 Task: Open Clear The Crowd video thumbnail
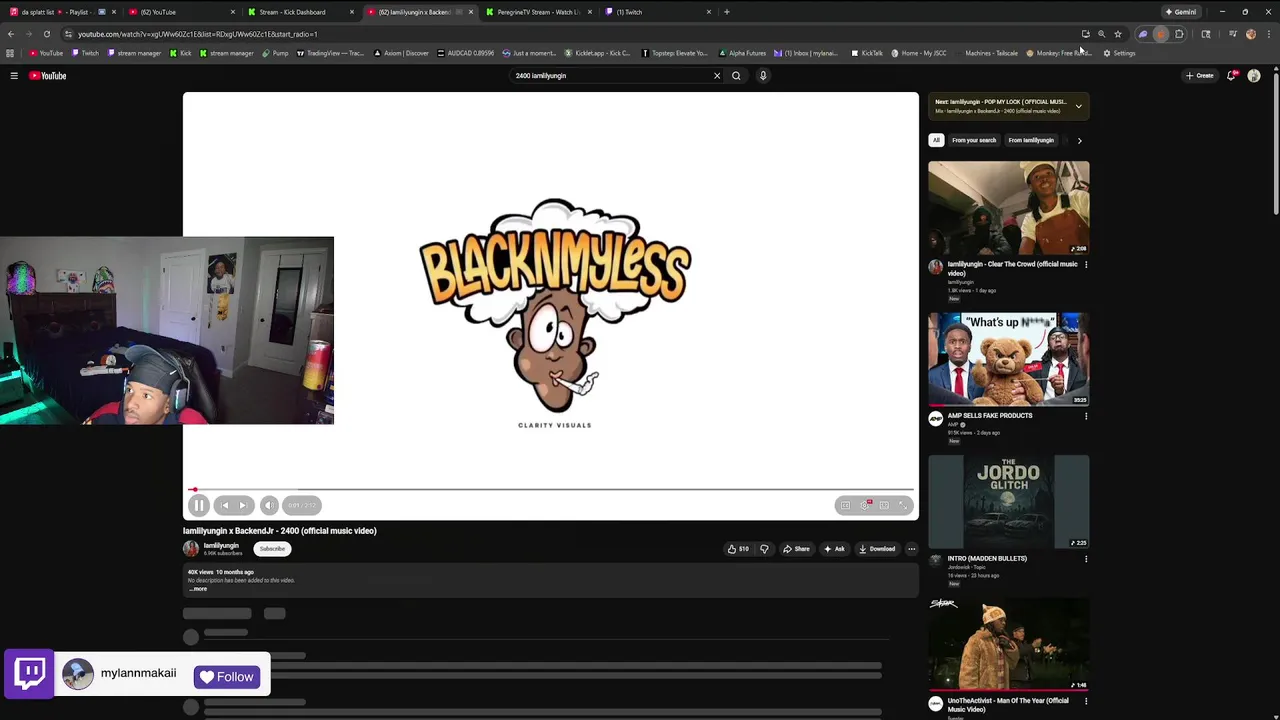pos(1008,208)
